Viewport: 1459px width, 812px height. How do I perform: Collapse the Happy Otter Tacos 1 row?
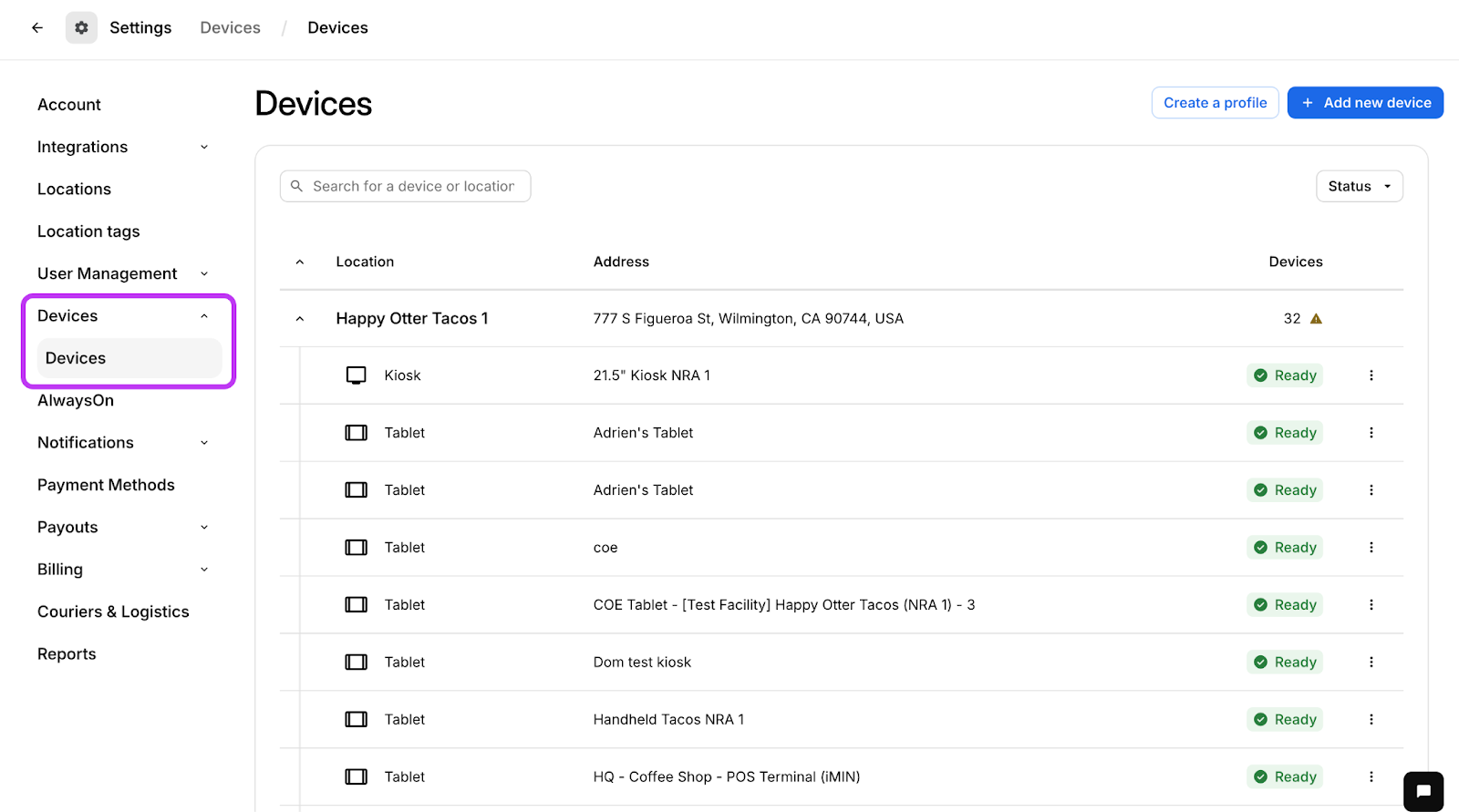tap(300, 319)
